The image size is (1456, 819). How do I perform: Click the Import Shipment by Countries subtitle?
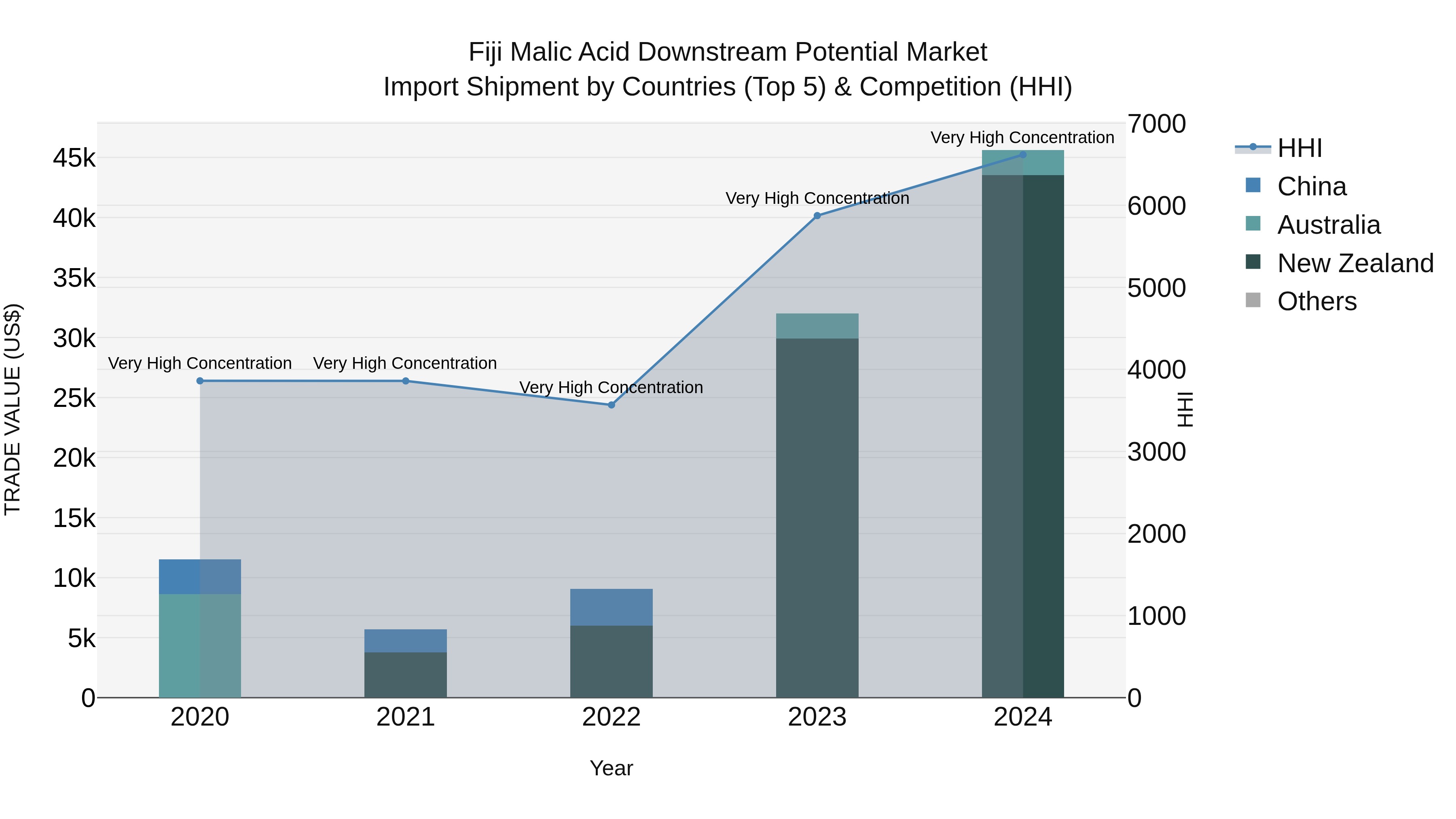coord(728,87)
